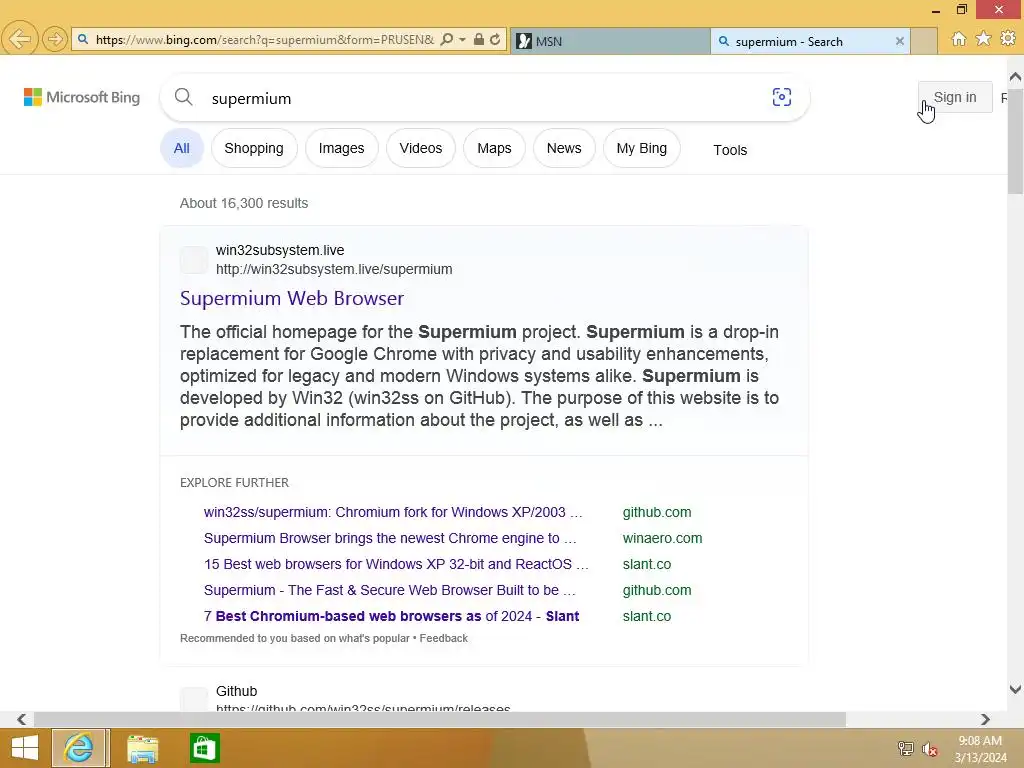This screenshot has width=1024, height=768.
Task: Click the Home icon in IE toolbar
Action: [959, 39]
